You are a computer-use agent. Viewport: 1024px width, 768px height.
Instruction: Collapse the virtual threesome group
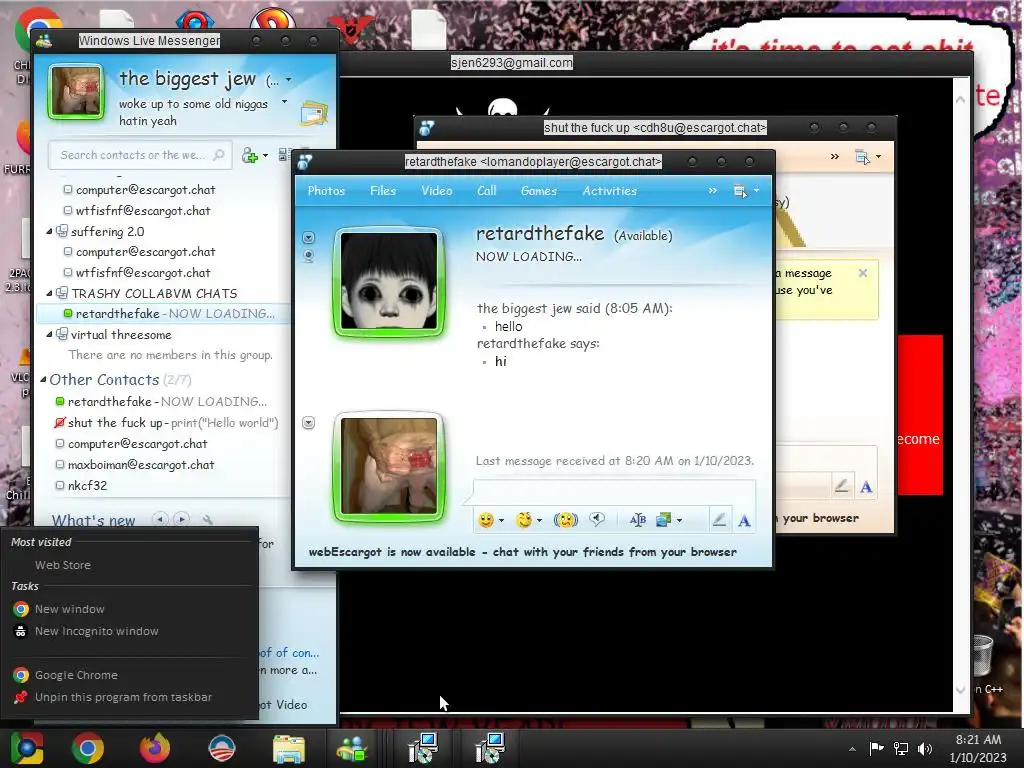[x=49, y=334]
